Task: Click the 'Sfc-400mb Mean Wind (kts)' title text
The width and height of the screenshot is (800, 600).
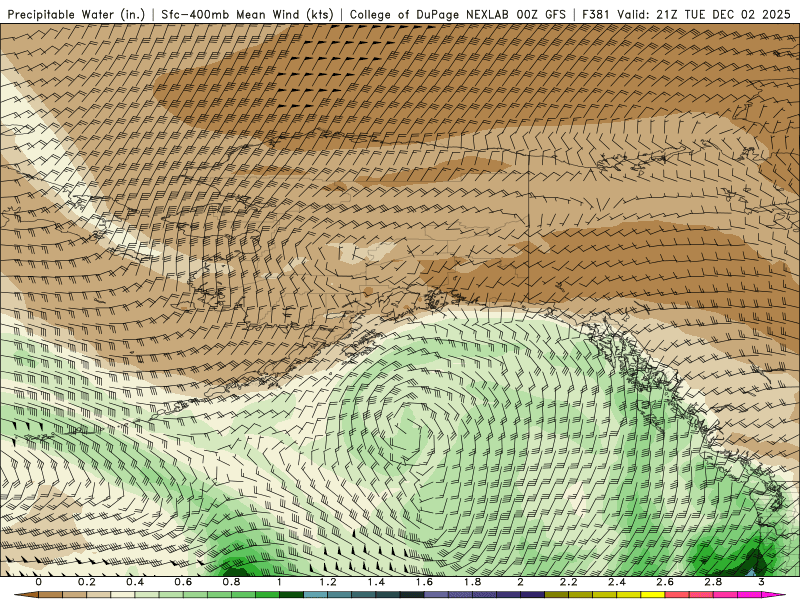Action: (247, 14)
